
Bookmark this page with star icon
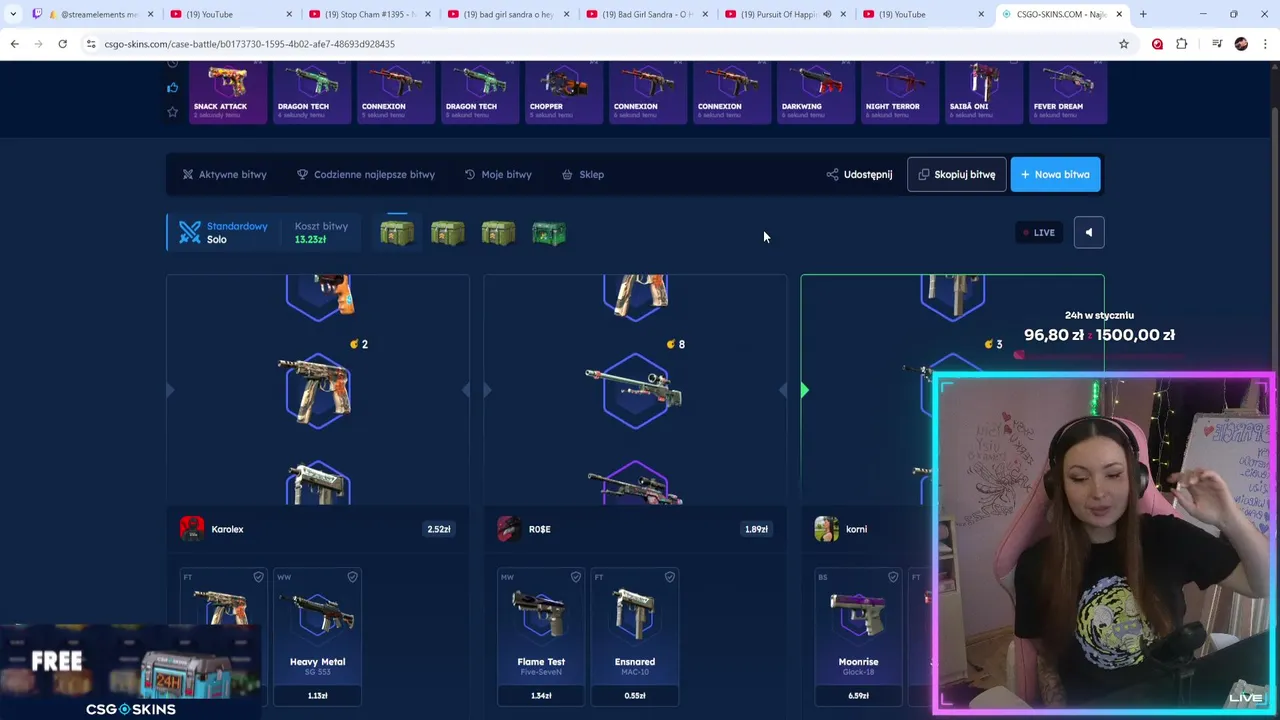tap(1124, 44)
